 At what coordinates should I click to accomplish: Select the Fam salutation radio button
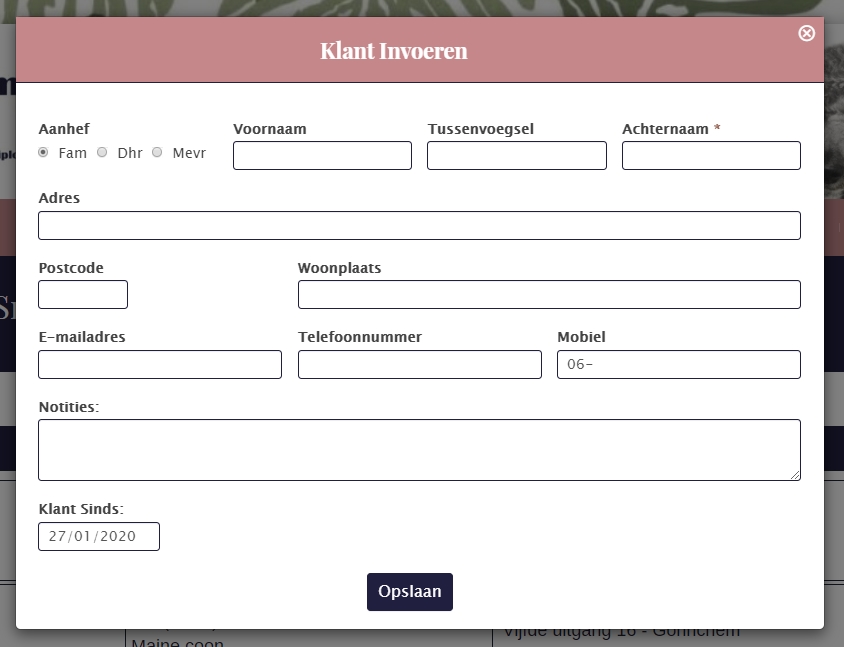point(43,153)
